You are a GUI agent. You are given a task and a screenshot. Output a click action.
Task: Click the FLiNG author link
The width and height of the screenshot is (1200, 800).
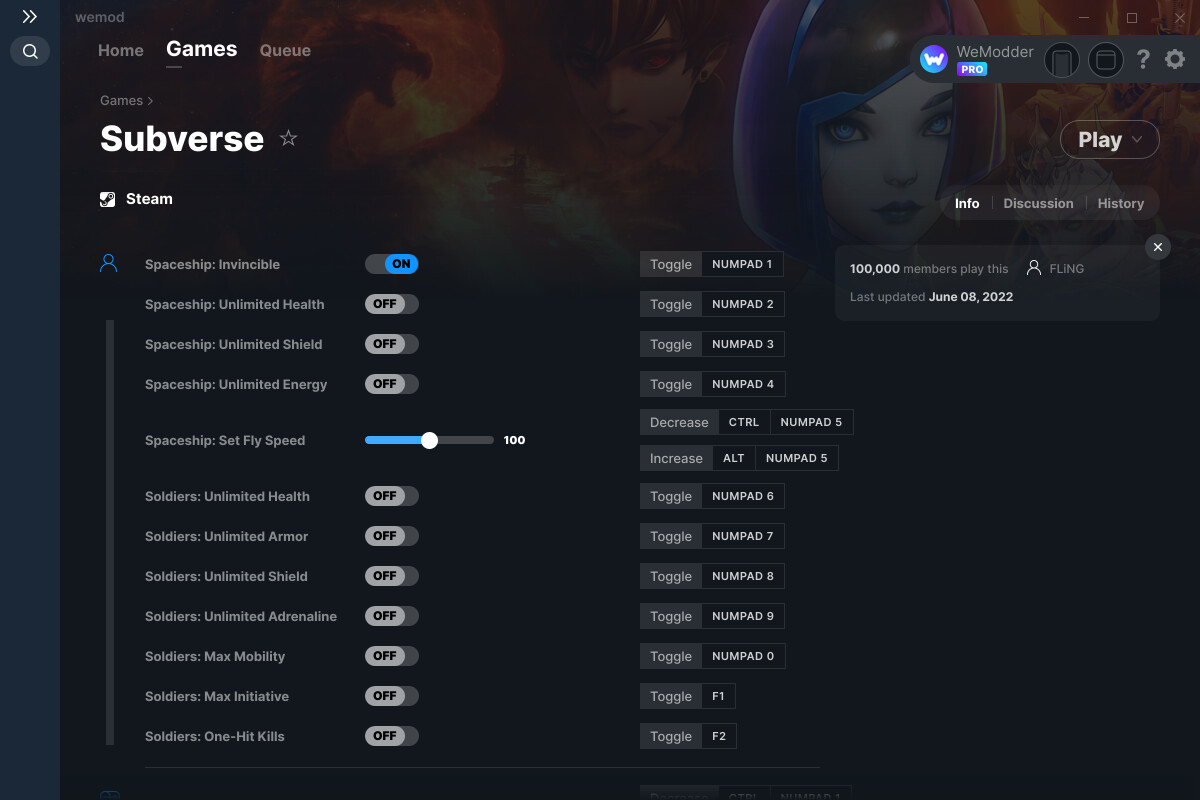point(1064,268)
